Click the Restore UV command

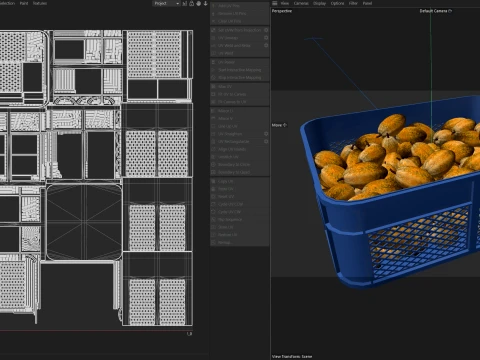(239, 235)
